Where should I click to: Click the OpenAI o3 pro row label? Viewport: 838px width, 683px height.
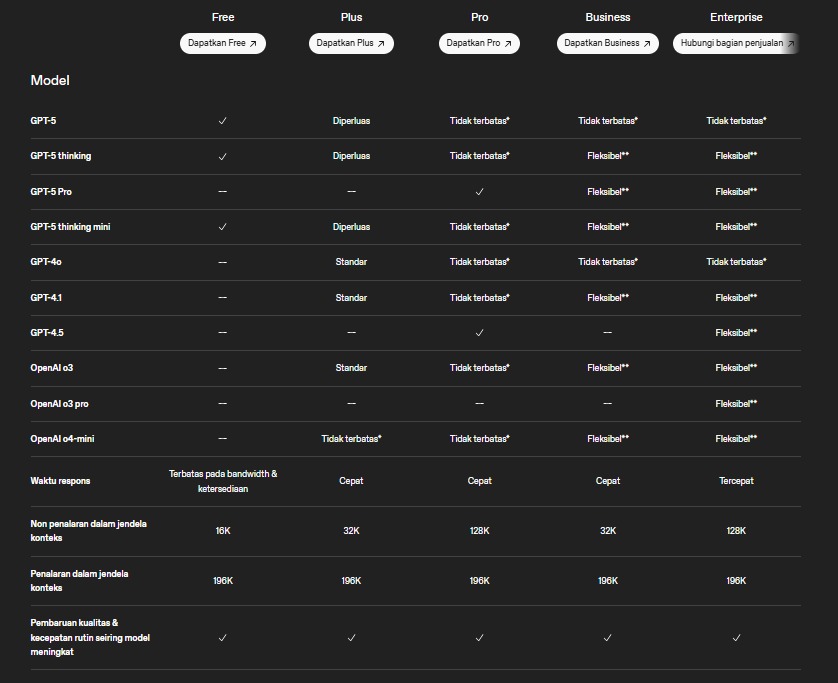(x=60, y=404)
